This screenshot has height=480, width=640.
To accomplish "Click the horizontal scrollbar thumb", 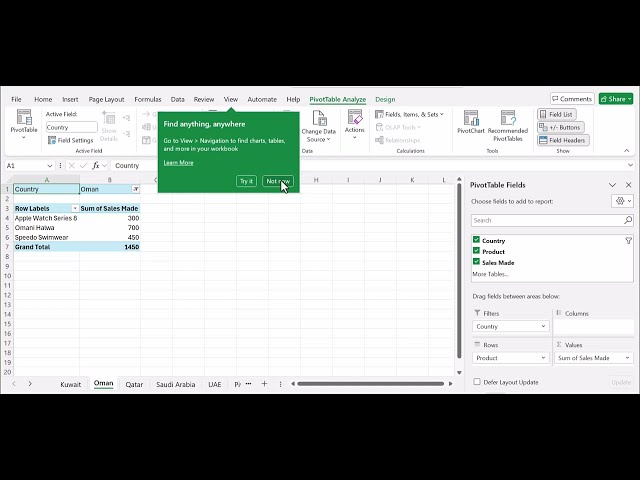I will pos(370,384).
